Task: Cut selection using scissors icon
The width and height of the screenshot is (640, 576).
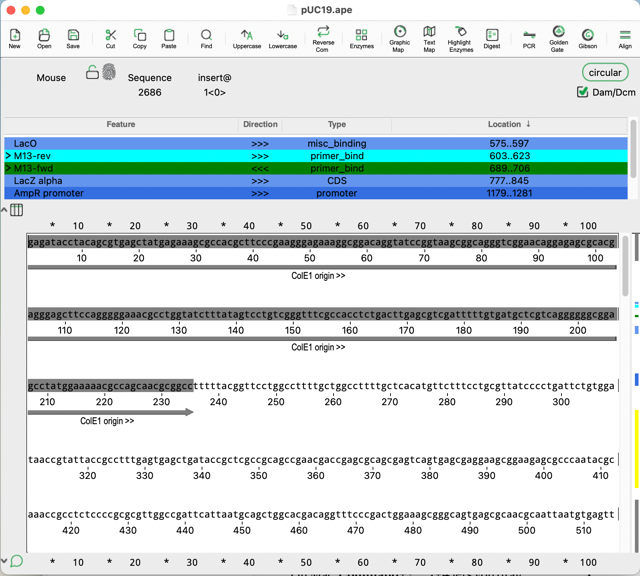Action: pos(110,38)
